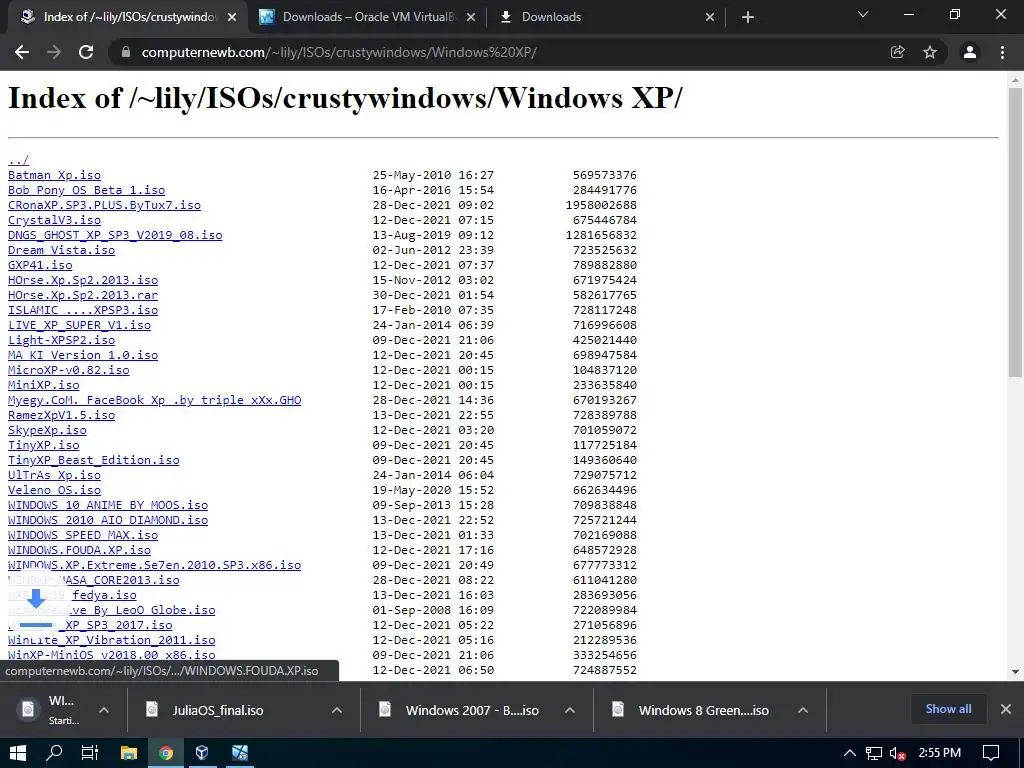Share this page using the share icon
This screenshot has width=1024, height=768.
coord(897,52)
